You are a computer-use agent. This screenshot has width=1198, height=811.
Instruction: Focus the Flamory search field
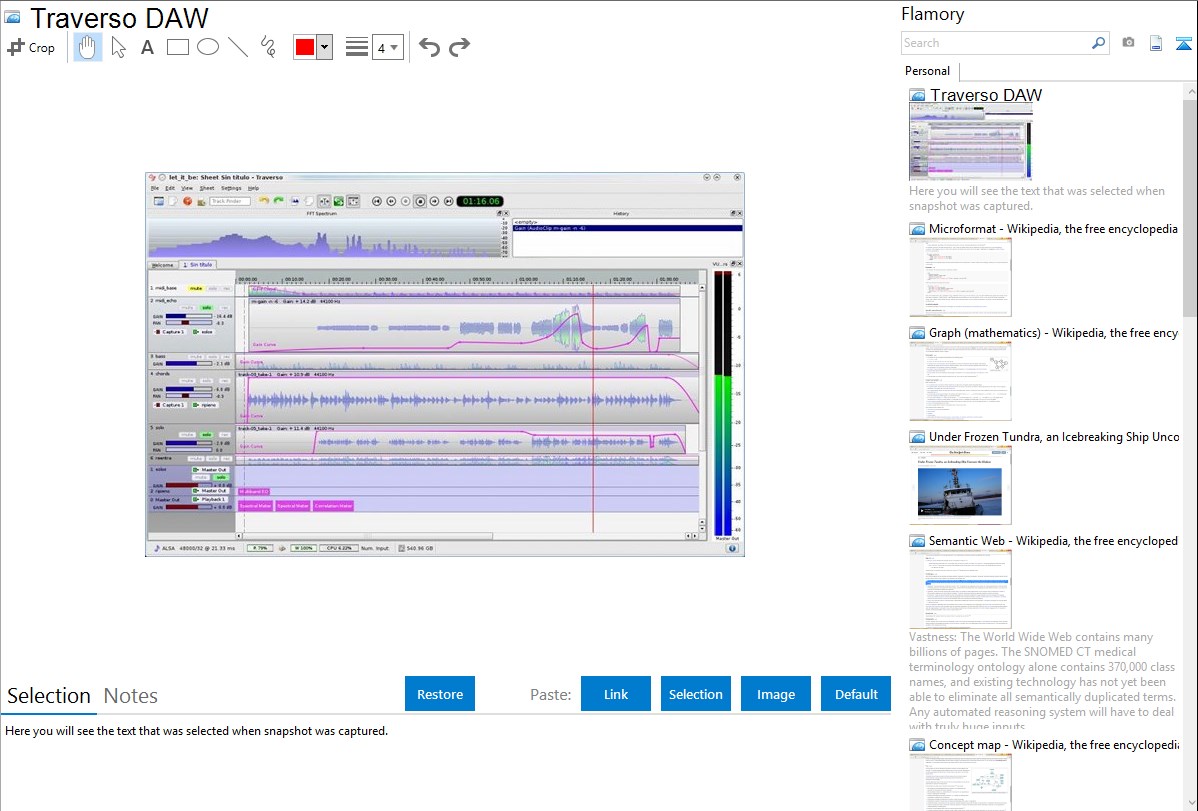pos(995,43)
